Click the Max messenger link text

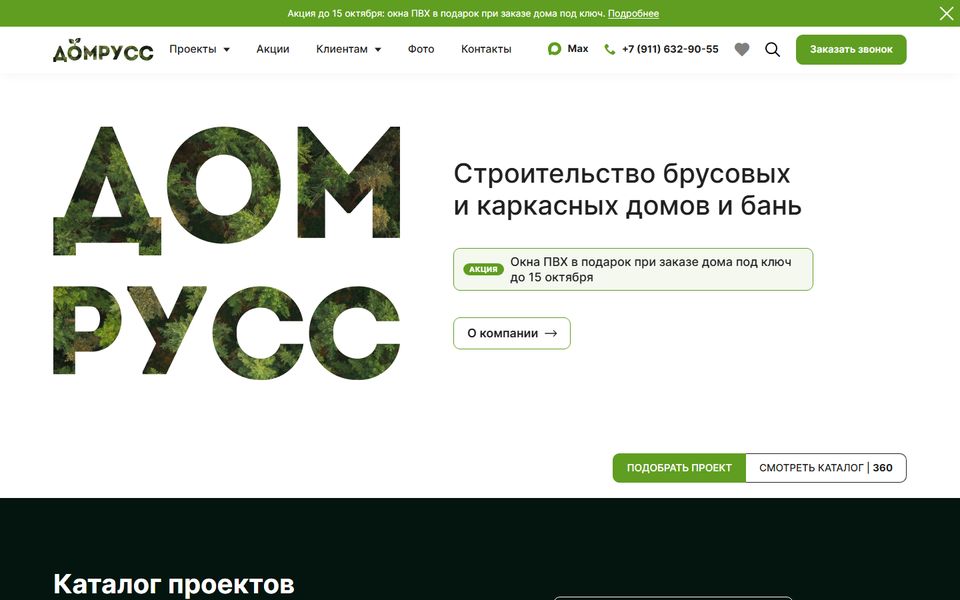tap(577, 49)
